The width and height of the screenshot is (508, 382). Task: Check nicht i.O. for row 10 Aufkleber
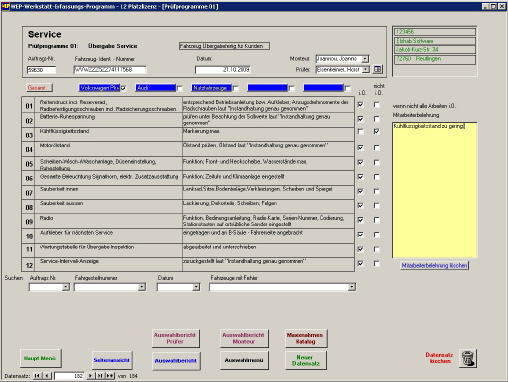(376, 235)
